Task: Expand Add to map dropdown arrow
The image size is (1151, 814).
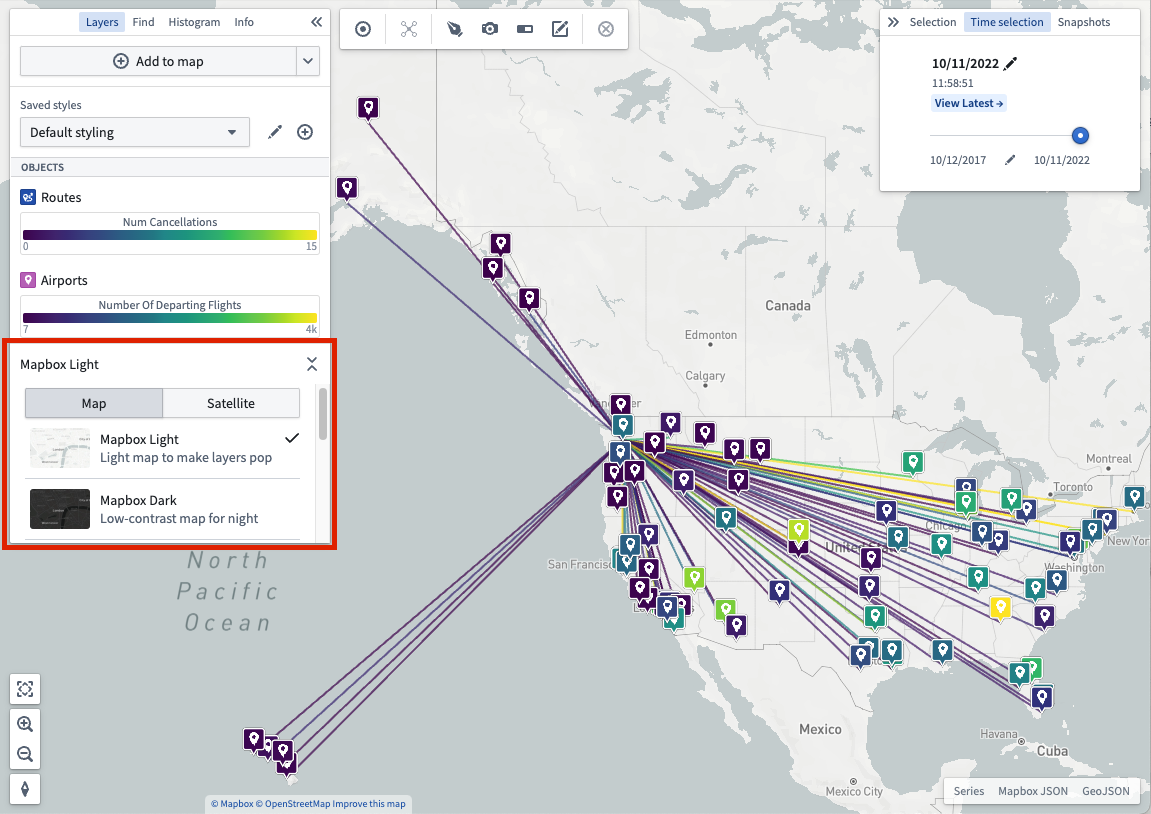Action: [x=308, y=61]
